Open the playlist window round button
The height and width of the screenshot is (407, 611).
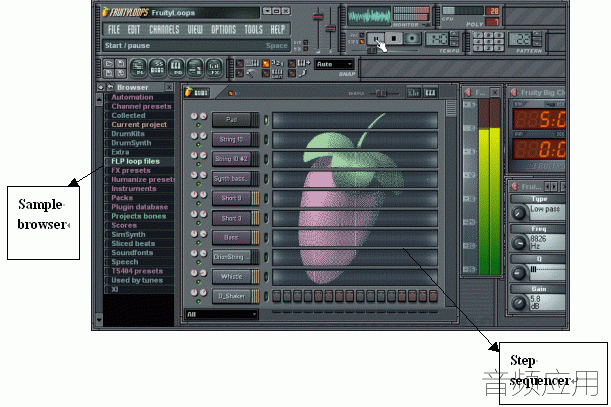[138, 68]
